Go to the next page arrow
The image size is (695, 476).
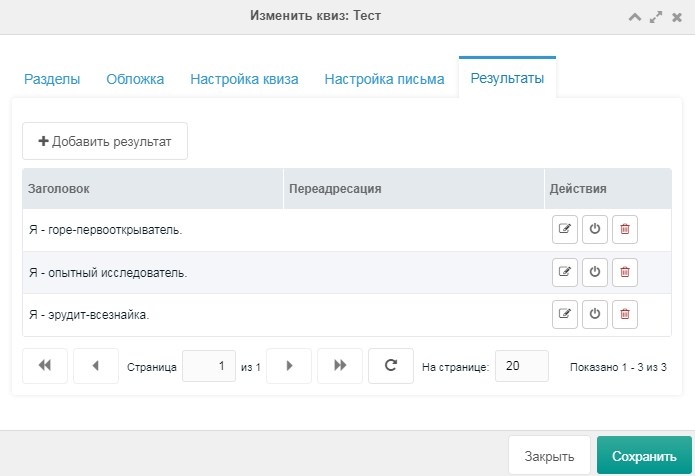point(289,366)
